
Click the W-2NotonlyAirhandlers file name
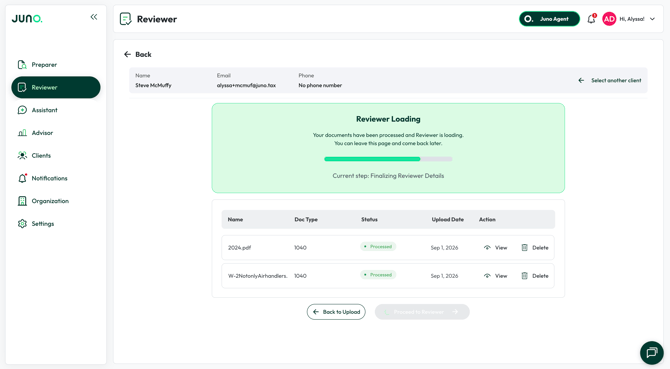258,276
